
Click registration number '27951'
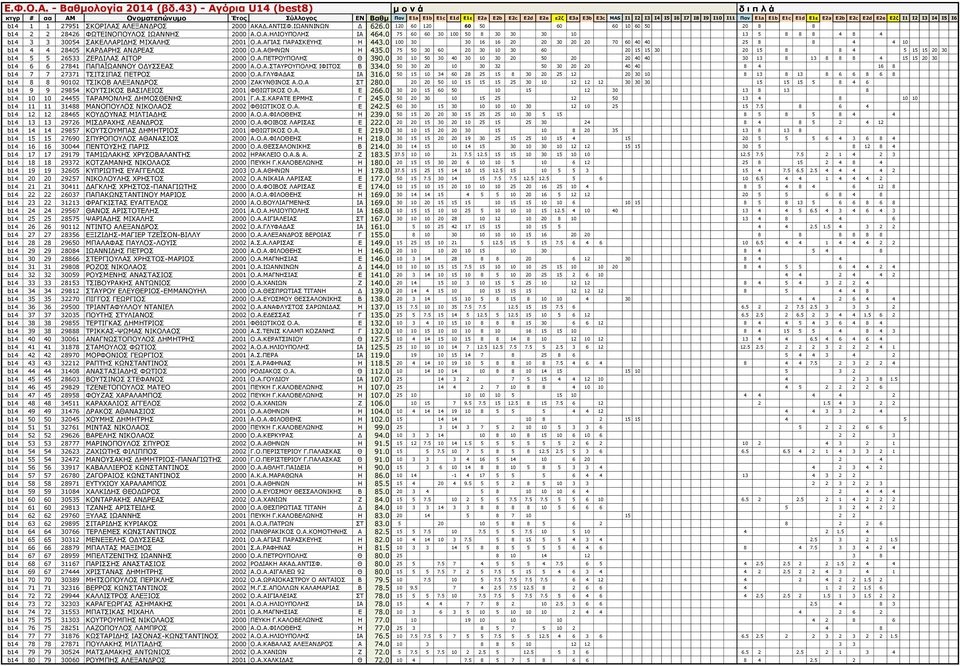tap(70, 27)
